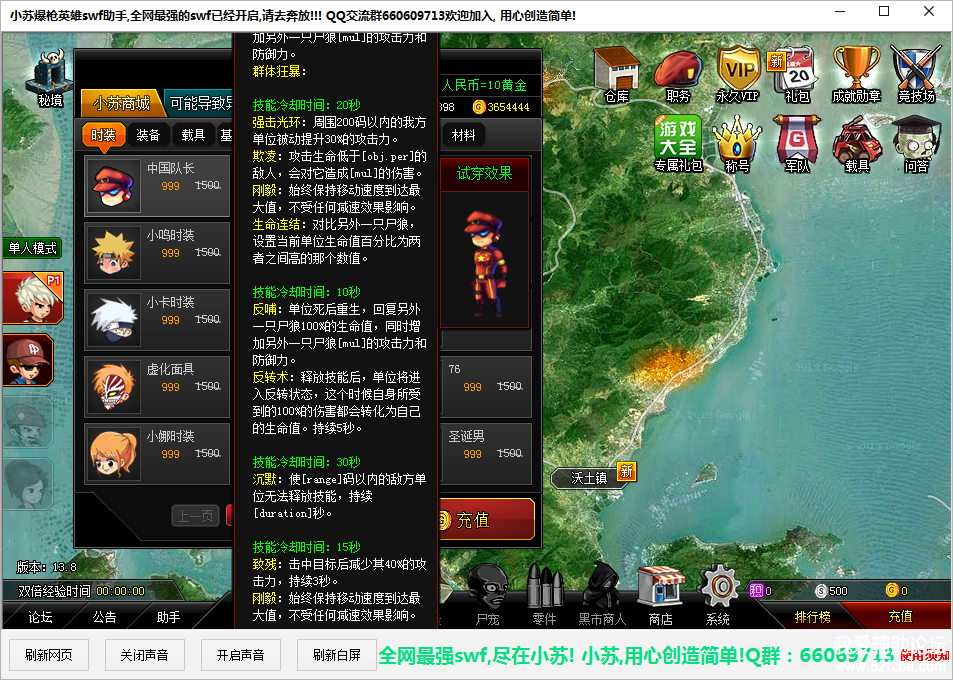
Task: Click the 中国队长 costume avatar
Action: click(114, 186)
